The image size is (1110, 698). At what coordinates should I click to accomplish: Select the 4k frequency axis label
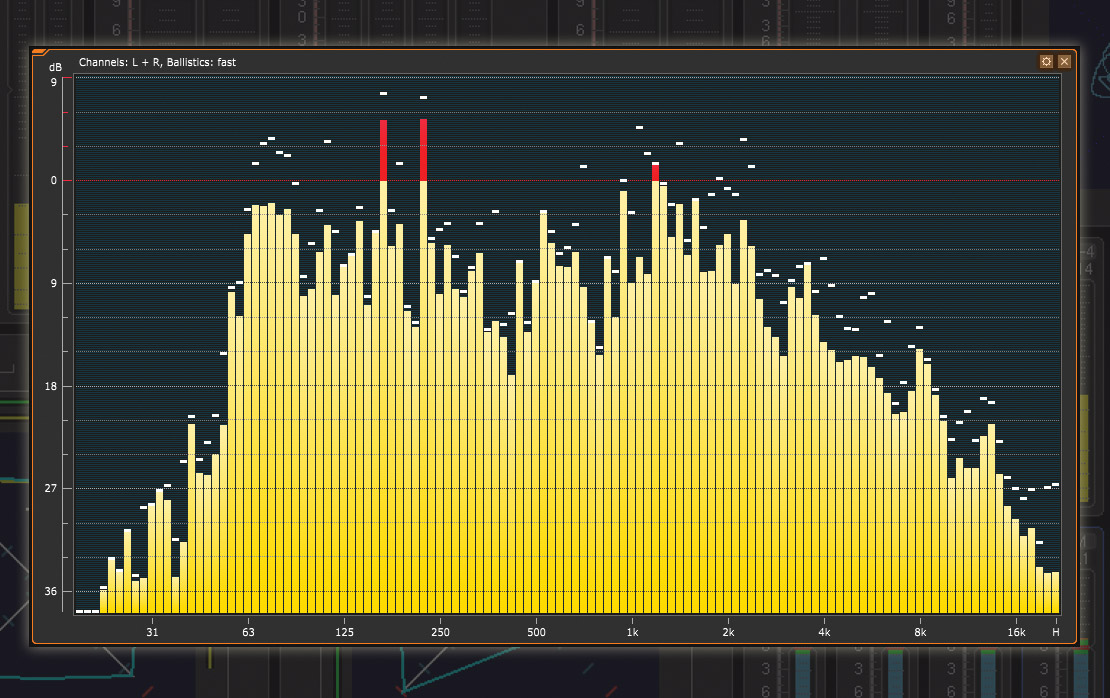click(x=824, y=632)
